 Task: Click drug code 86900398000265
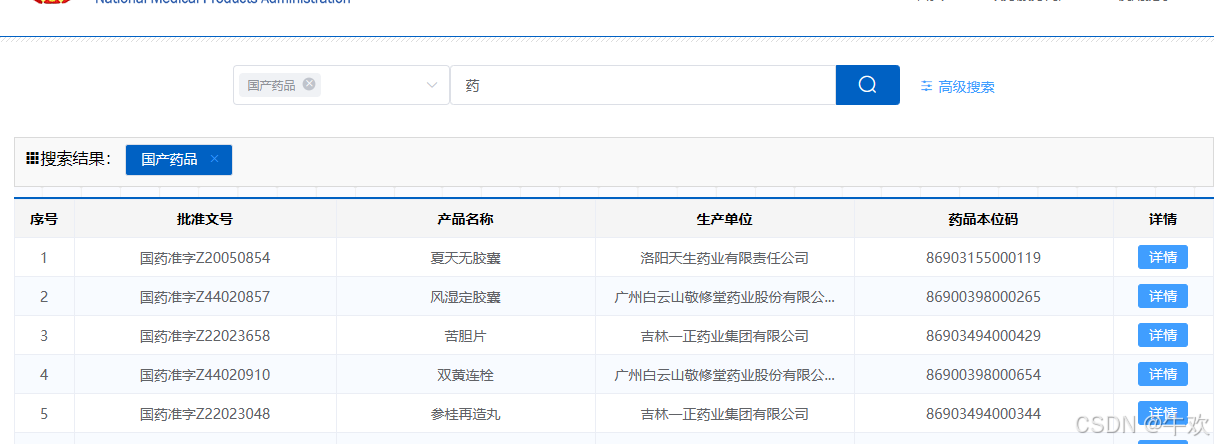(983, 297)
